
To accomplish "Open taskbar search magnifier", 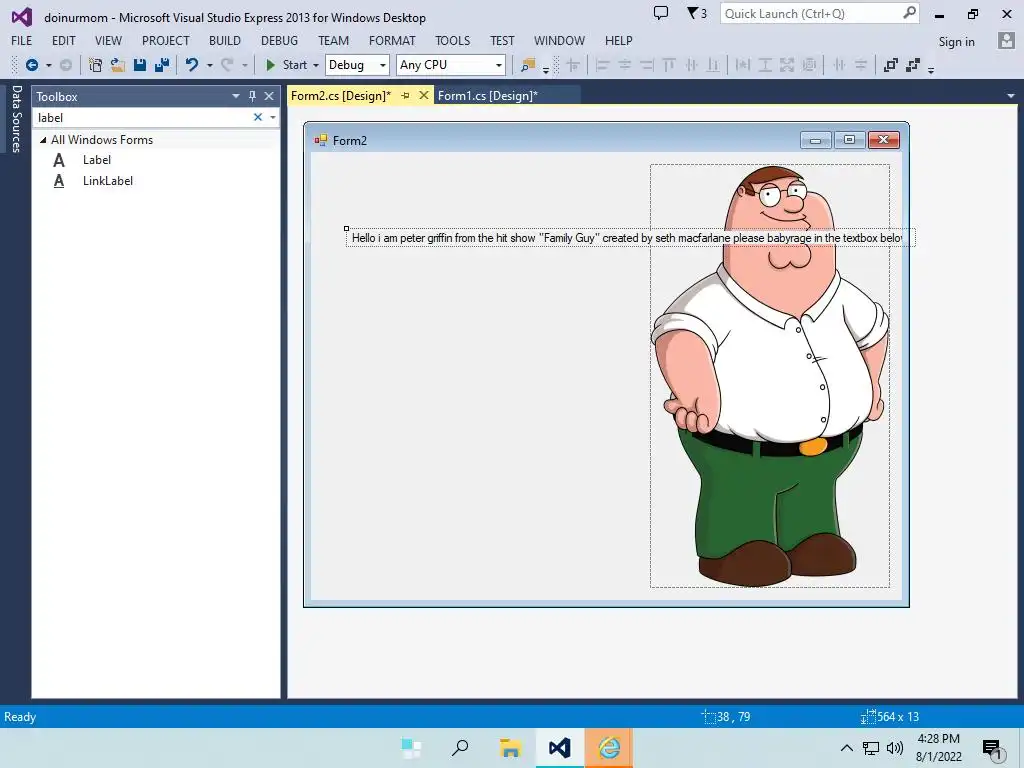I will 460,748.
